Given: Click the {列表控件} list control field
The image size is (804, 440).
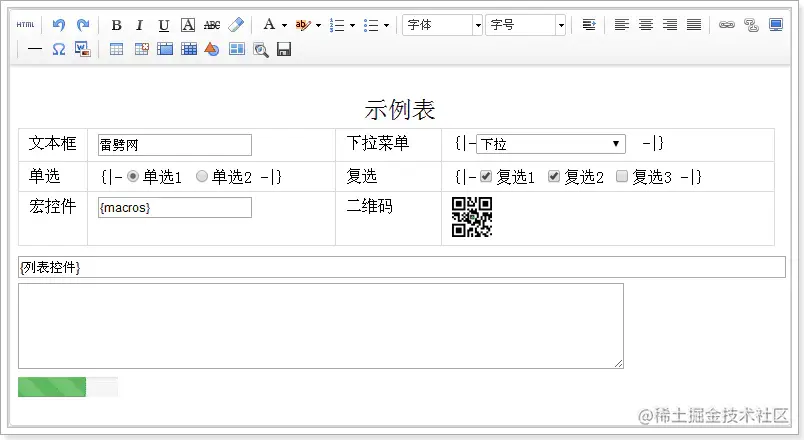Looking at the screenshot, I should click(x=402, y=267).
